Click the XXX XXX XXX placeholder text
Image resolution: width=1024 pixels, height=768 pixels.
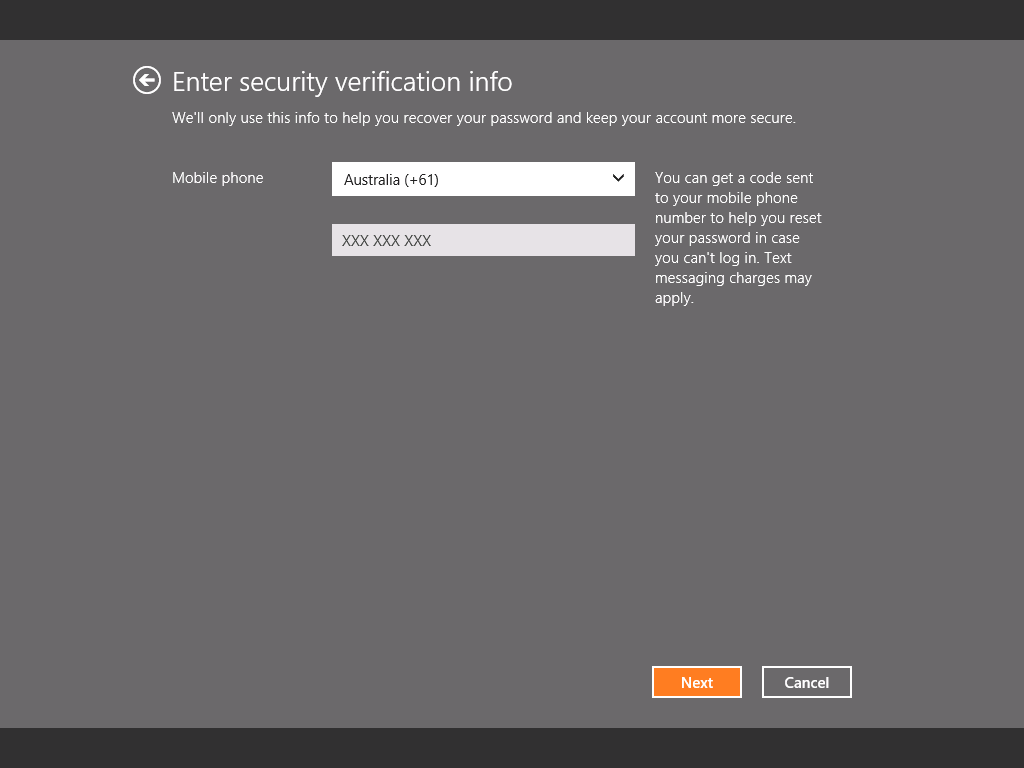pos(386,241)
